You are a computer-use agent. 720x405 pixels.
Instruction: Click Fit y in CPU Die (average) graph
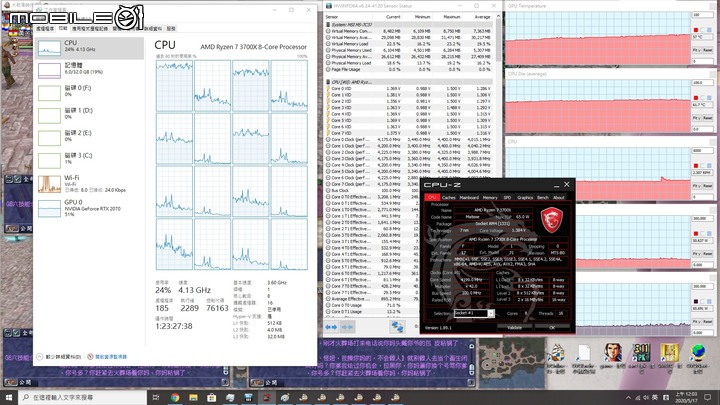click(696, 118)
